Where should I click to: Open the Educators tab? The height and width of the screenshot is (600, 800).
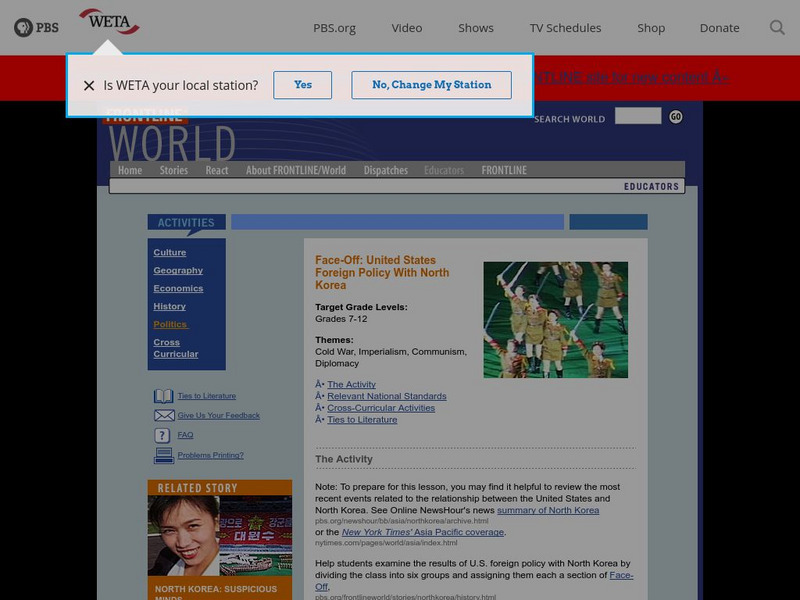(444, 170)
